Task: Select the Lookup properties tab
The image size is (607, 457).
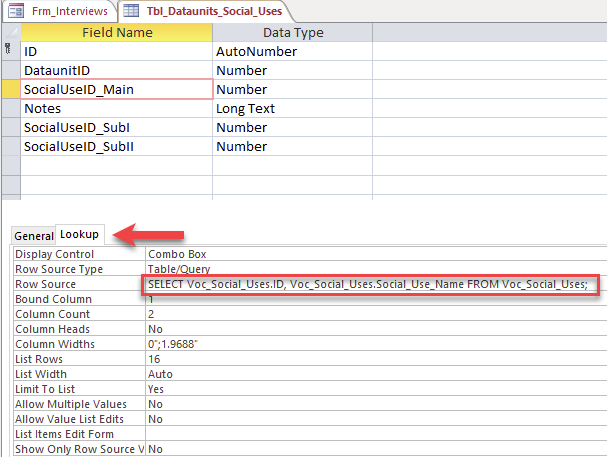Action: (80, 234)
